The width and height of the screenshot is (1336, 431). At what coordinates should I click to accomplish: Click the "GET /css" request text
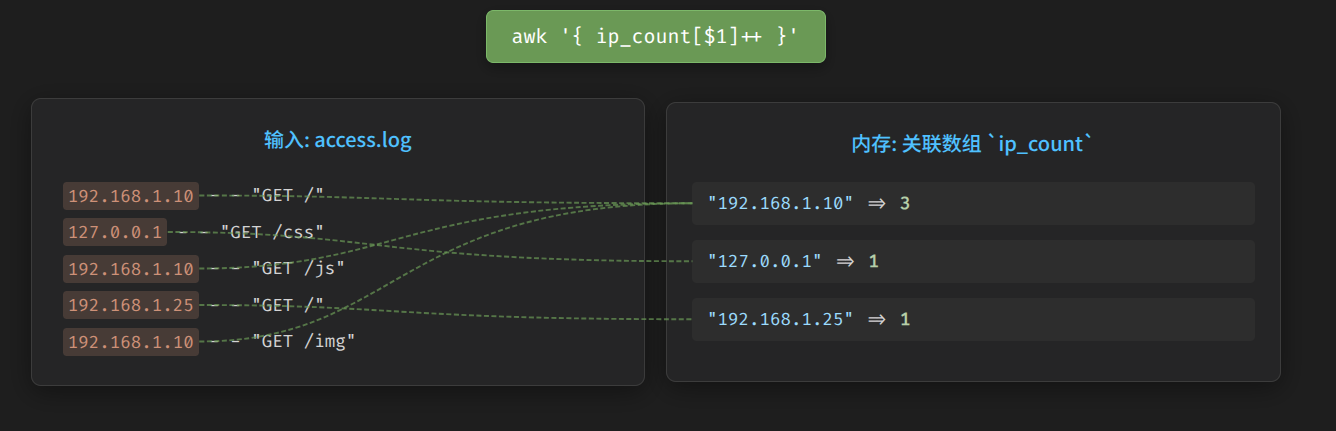272,233
